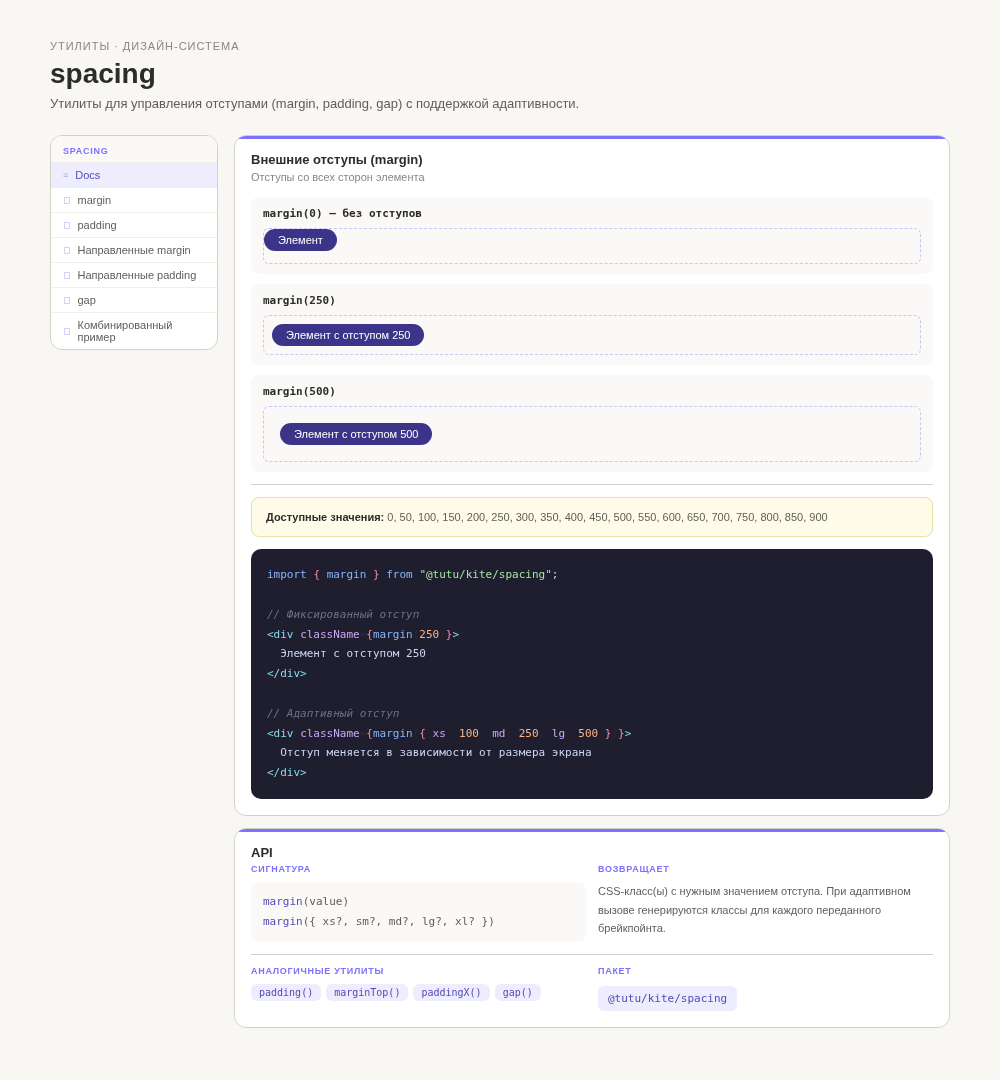Click the square icon next to padding
The image size is (1000, 1080).
[67, 225]
